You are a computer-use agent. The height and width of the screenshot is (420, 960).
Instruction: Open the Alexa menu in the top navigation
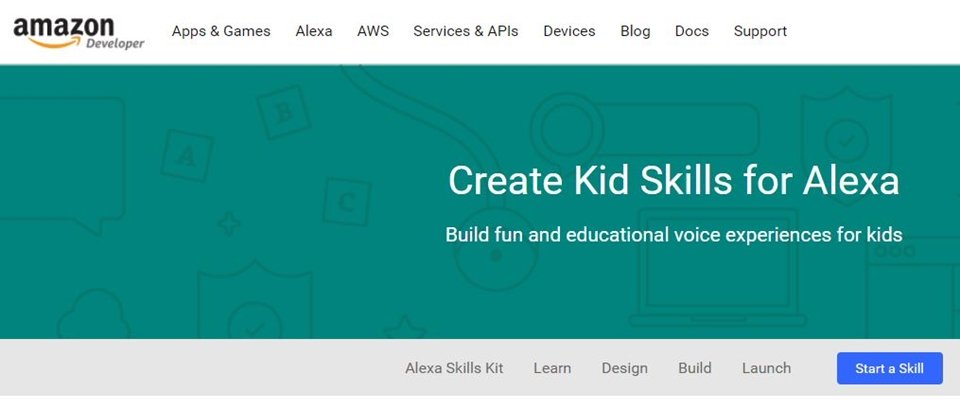pyautogui.click(x=314, y=31)
